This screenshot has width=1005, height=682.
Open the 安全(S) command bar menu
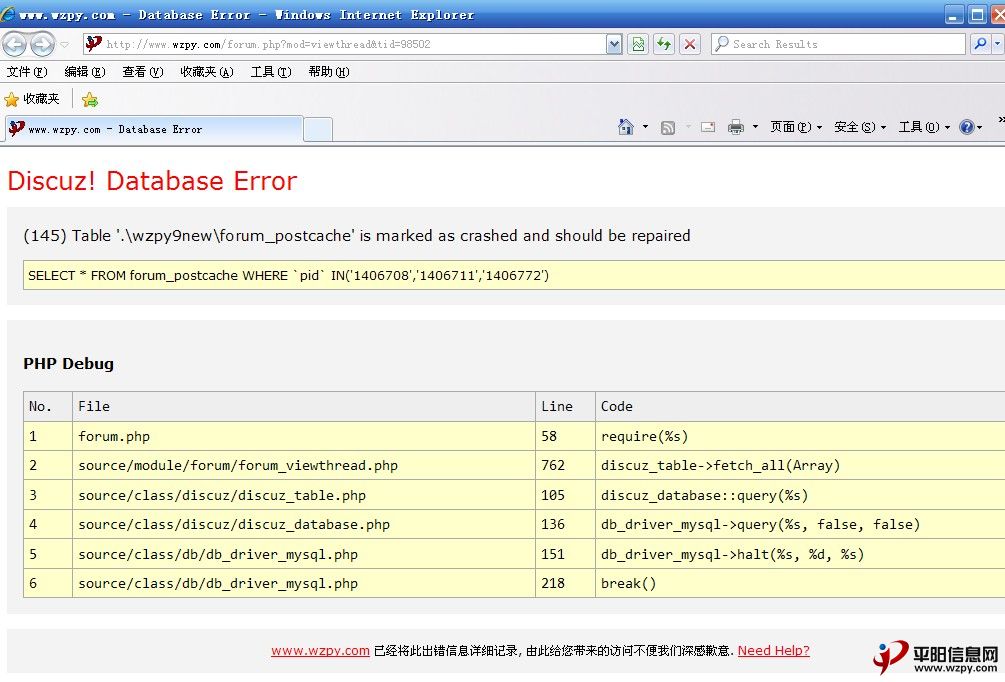pos(860,127)
